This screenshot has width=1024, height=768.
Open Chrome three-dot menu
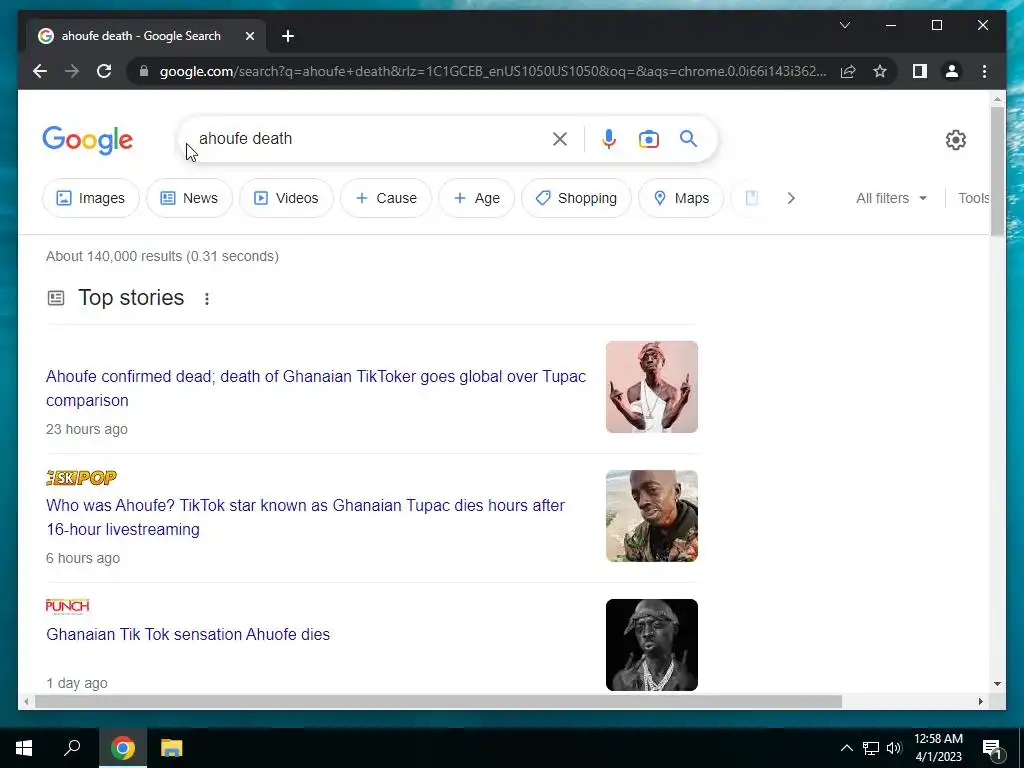(984, 71)
